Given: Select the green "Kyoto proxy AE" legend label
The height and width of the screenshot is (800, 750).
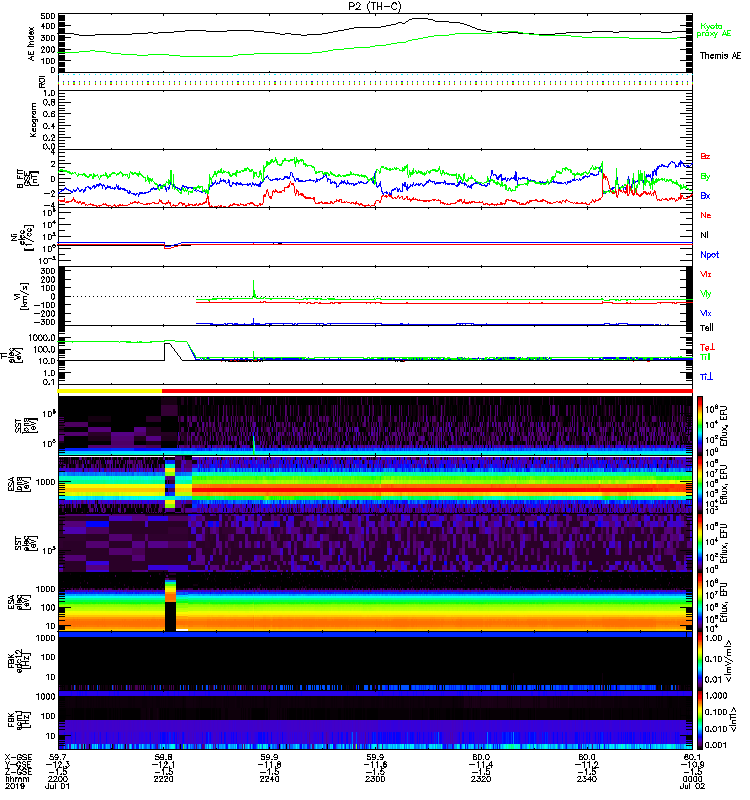Looking at the screenshot, I should (714, 30).
